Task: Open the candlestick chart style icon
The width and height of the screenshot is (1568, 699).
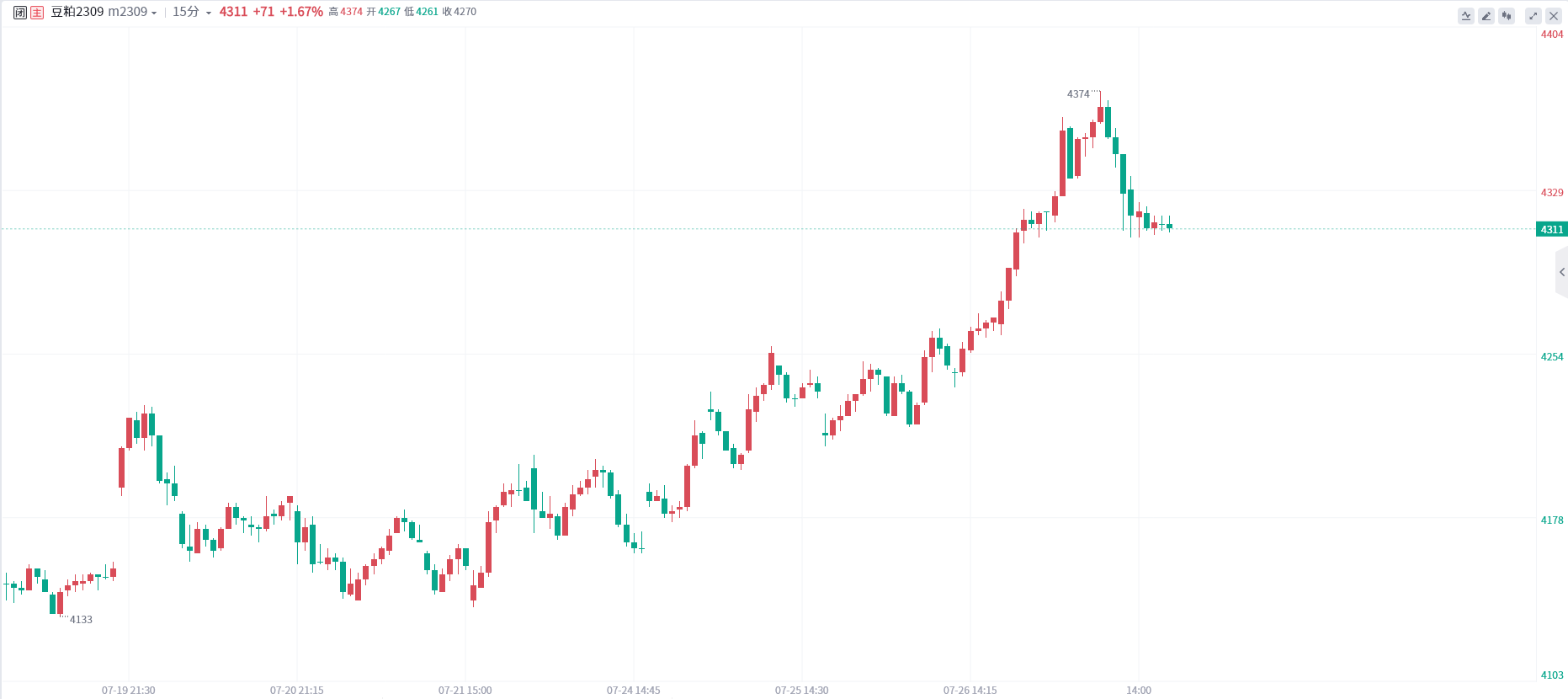Action: [1507, 16]
